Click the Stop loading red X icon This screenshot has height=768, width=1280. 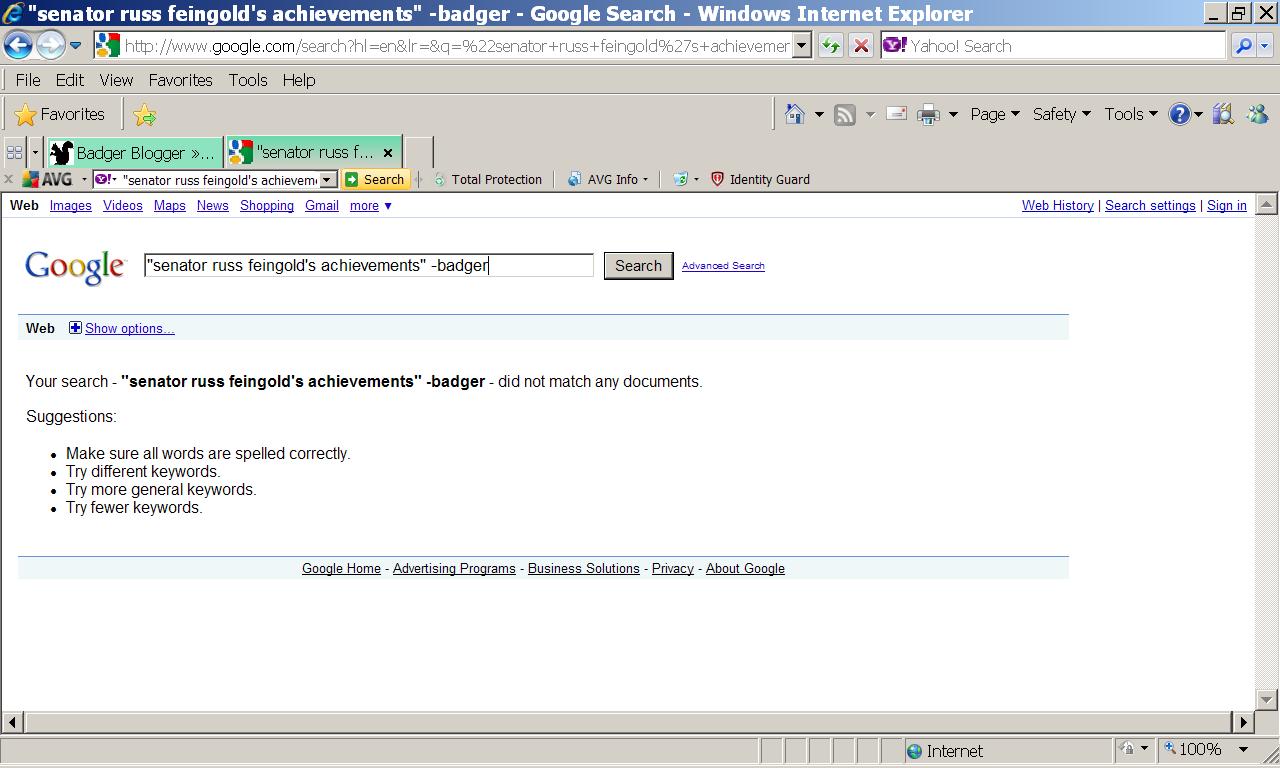pos(860,46)
